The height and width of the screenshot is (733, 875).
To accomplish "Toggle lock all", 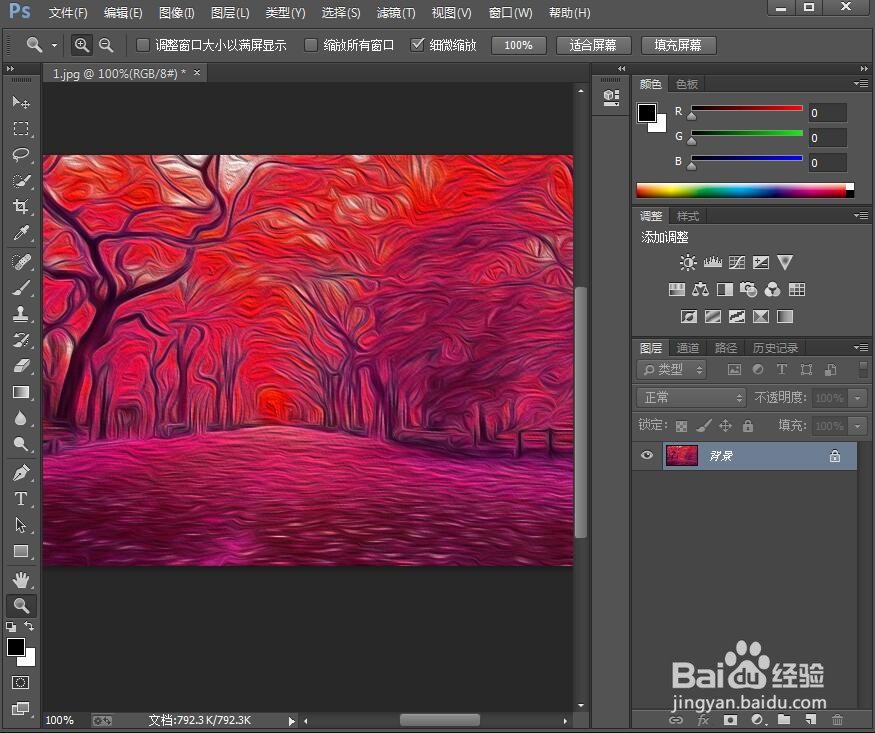I will pos(748,426).
